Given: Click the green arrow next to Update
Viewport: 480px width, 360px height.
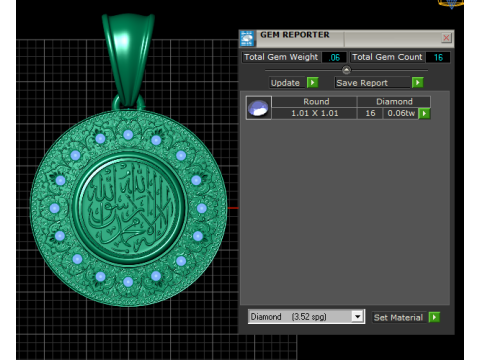Looking at the screenshot, I should tap(312, 82).
